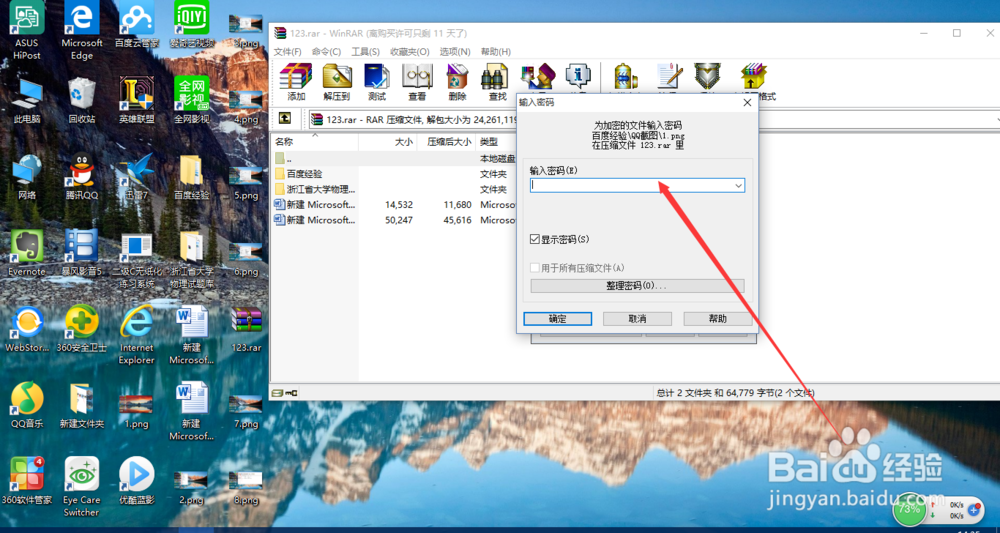Sort by the 压缩后大小 column header

[446, 142]
